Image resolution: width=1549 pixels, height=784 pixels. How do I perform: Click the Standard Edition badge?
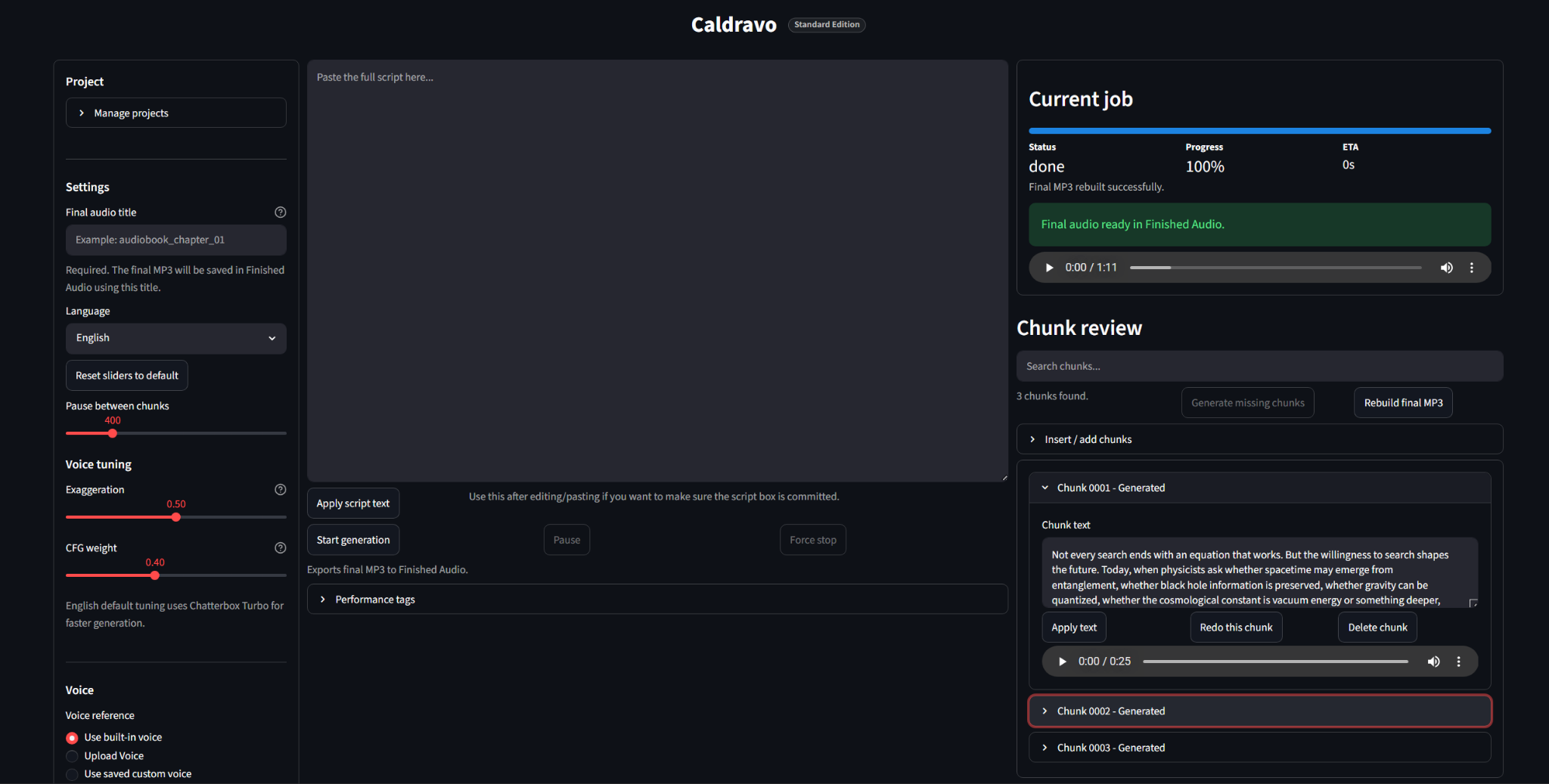click(x=827, y=25)
